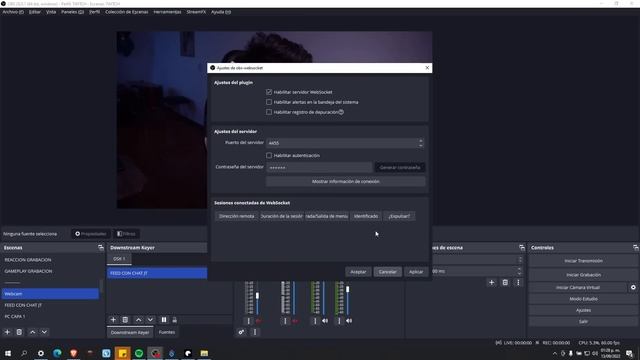The height and width of the screenshot is (360, 640).
Task: Click Mostrar información de conexión
Action: (x=345, y=181)
